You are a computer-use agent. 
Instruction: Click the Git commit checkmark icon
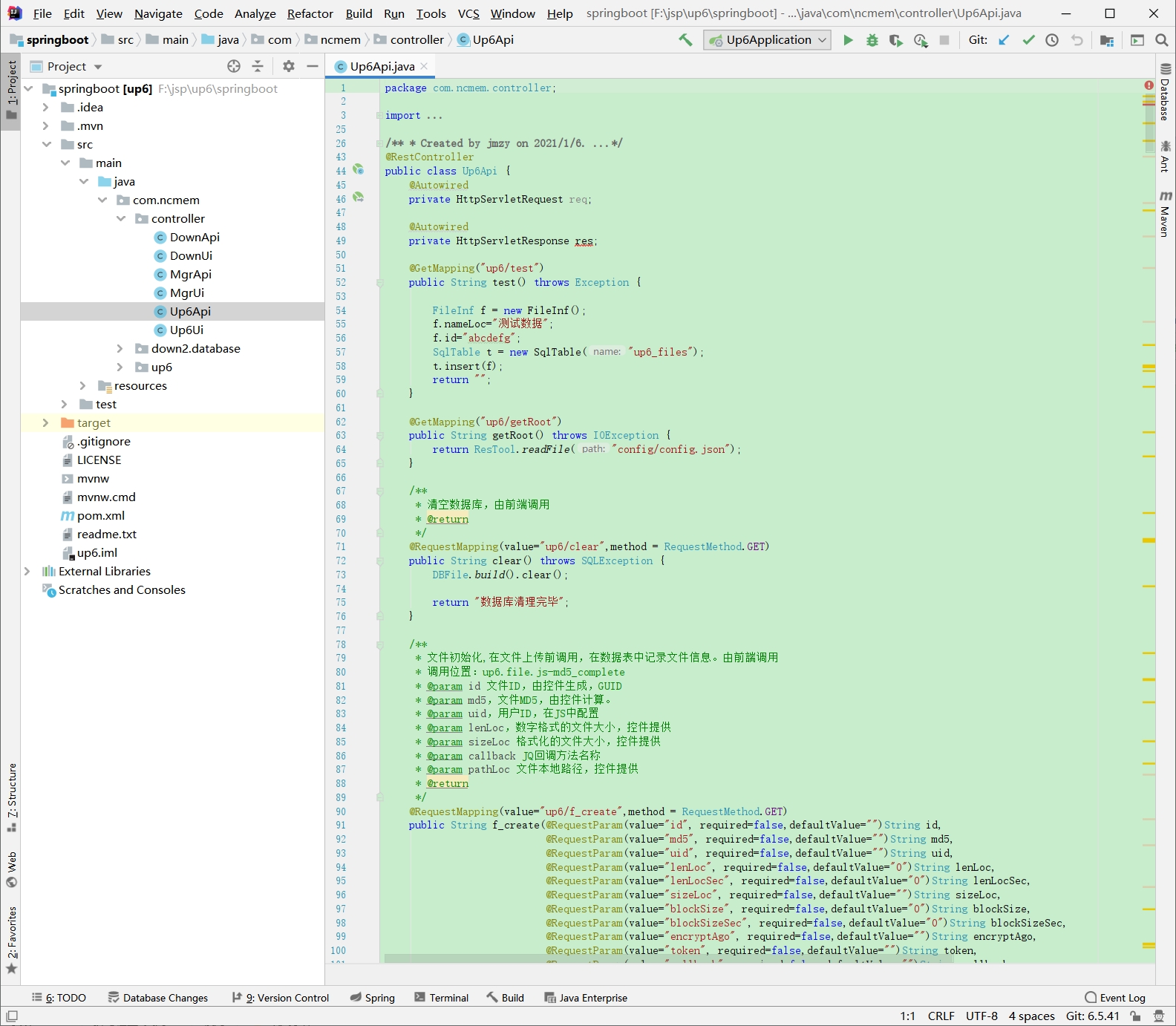point(1028,40)
